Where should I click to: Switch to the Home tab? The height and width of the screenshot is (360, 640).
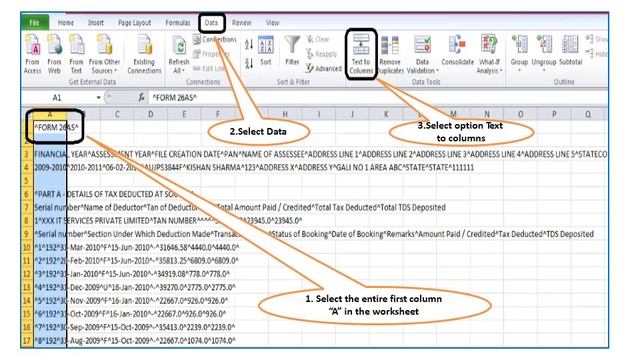click(66, 23)
